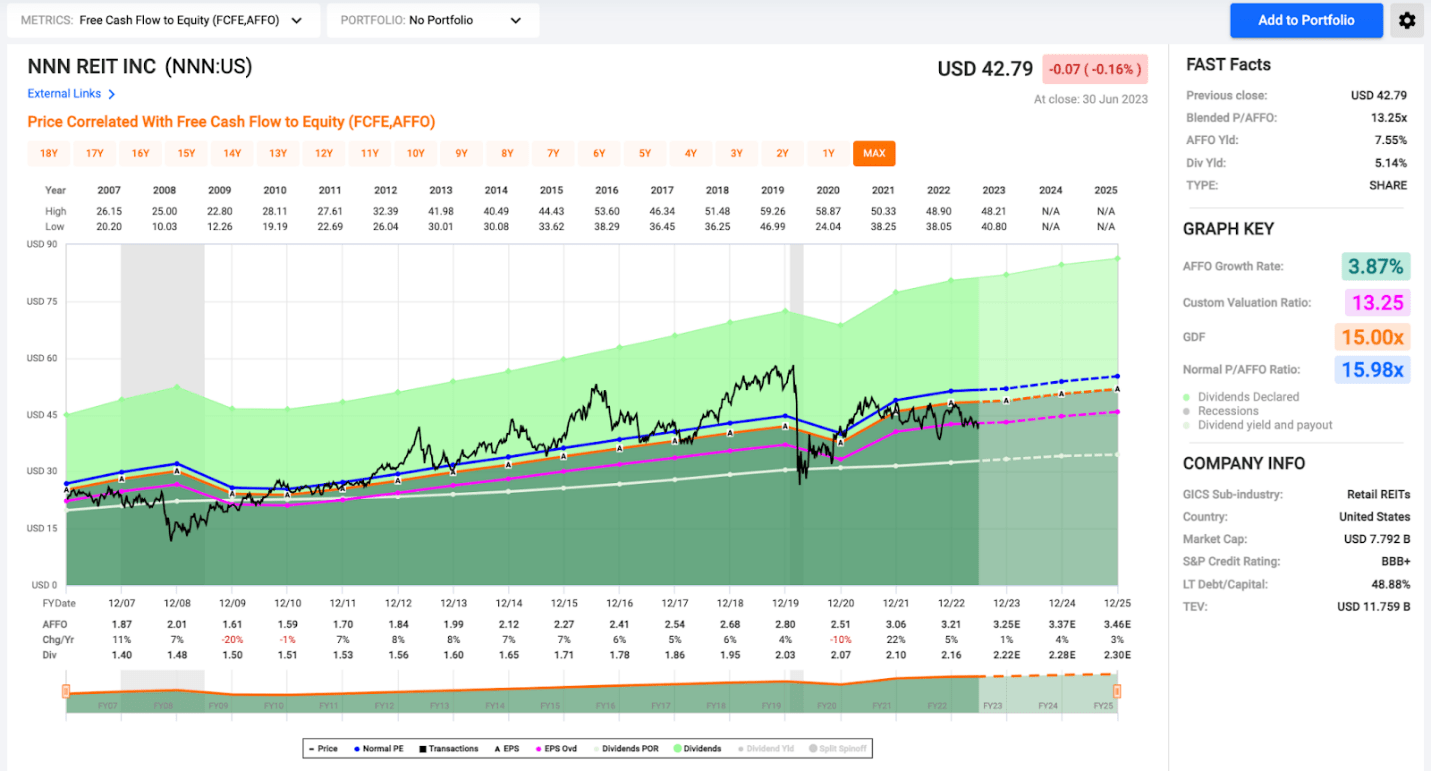Image resolution: width=1431 pixels, height=771 pixels.
Task: Follow the External Links link
Action: point(65,94)
